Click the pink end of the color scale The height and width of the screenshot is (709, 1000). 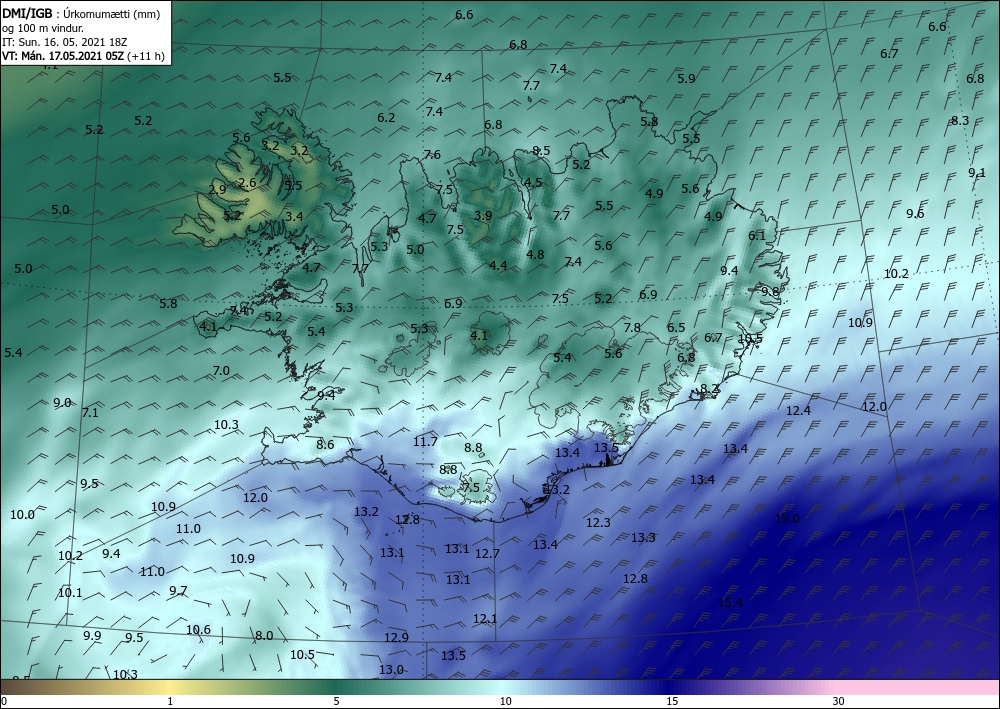[x=918, y=687]
